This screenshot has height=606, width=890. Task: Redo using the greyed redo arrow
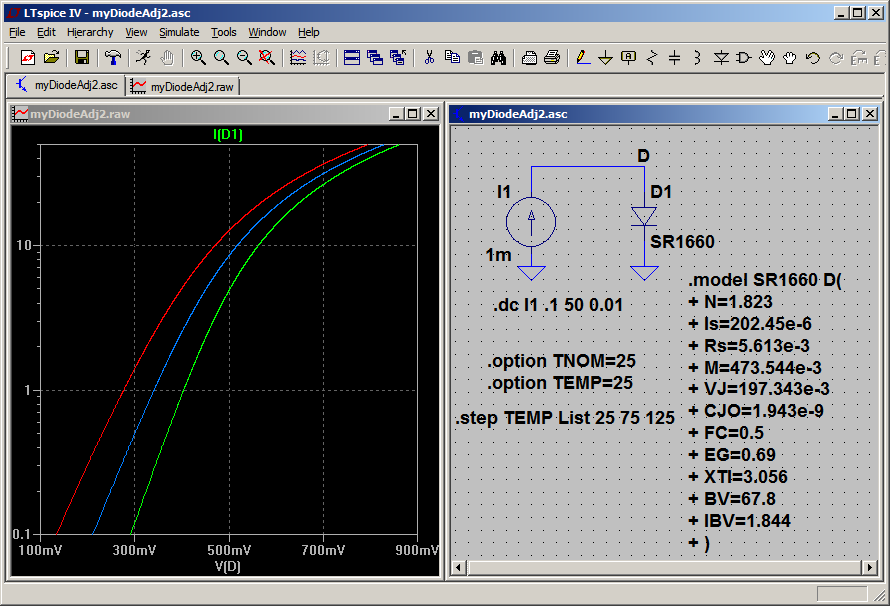836,57
